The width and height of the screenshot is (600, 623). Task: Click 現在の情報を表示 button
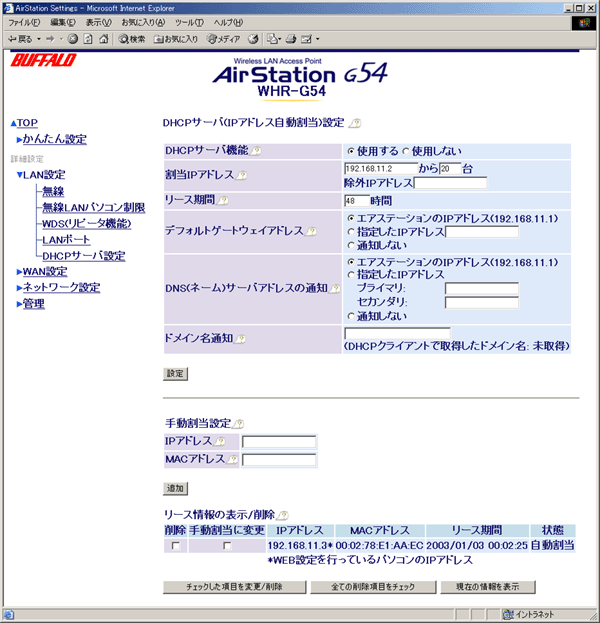pos(488,587)
